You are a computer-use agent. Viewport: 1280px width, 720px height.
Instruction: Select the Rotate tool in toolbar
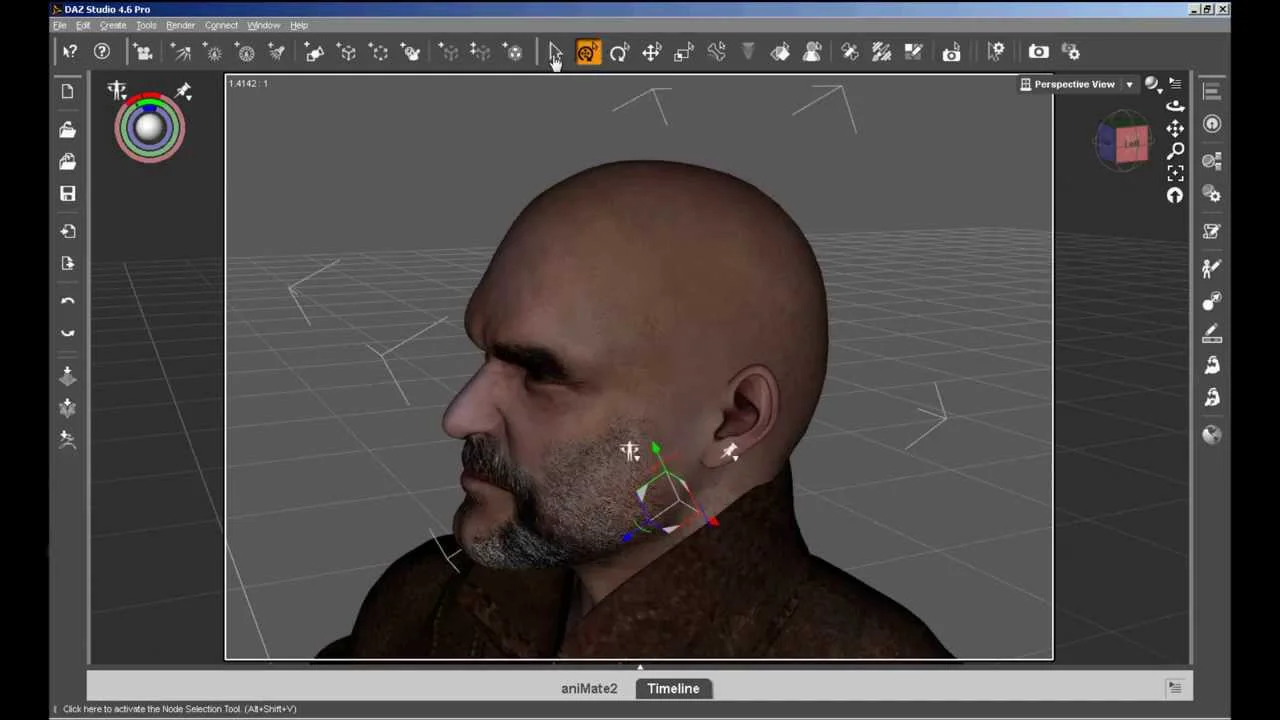(x=619, y=52)
